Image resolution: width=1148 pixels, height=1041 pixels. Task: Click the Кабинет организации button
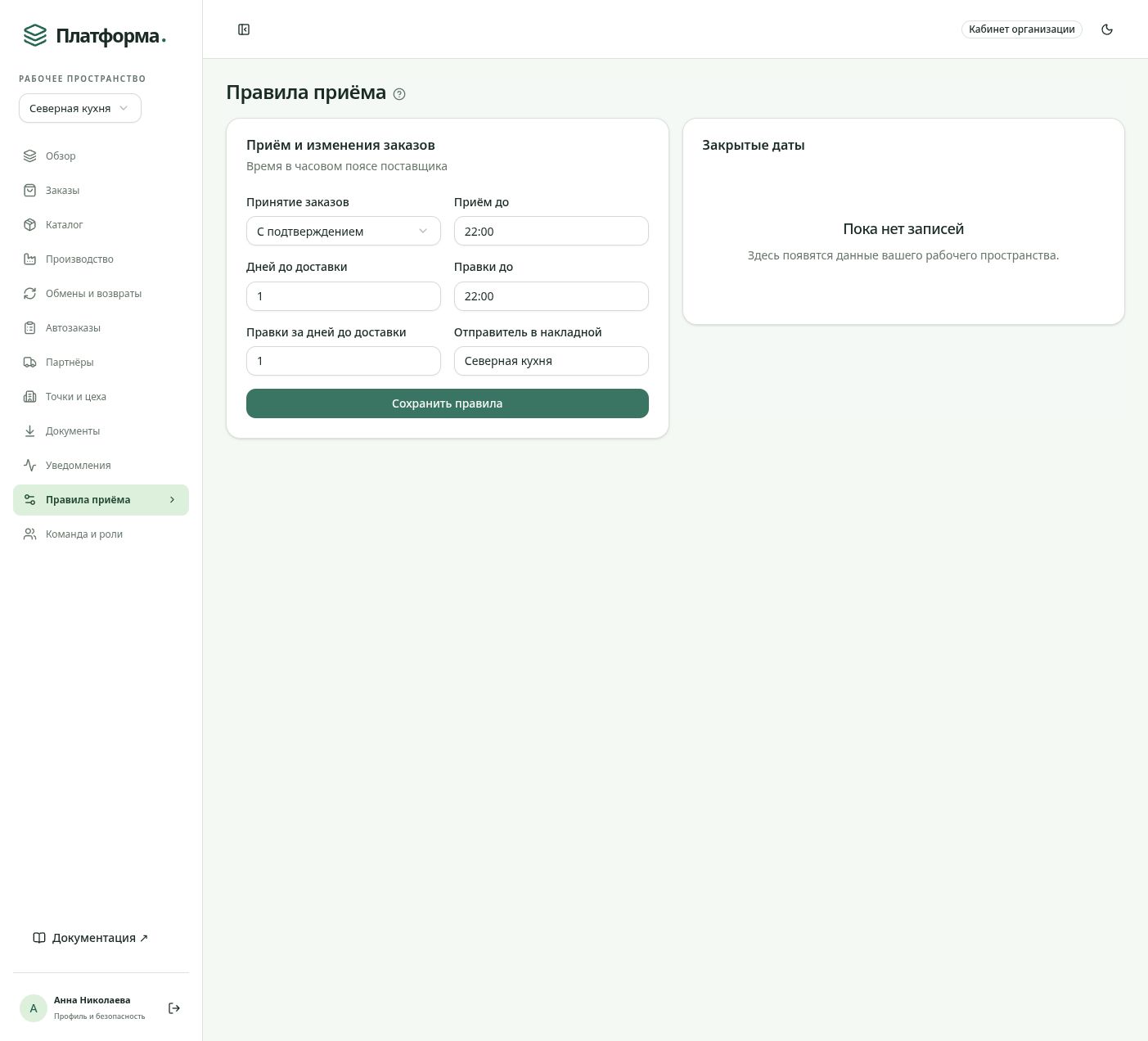[1022, 29]
